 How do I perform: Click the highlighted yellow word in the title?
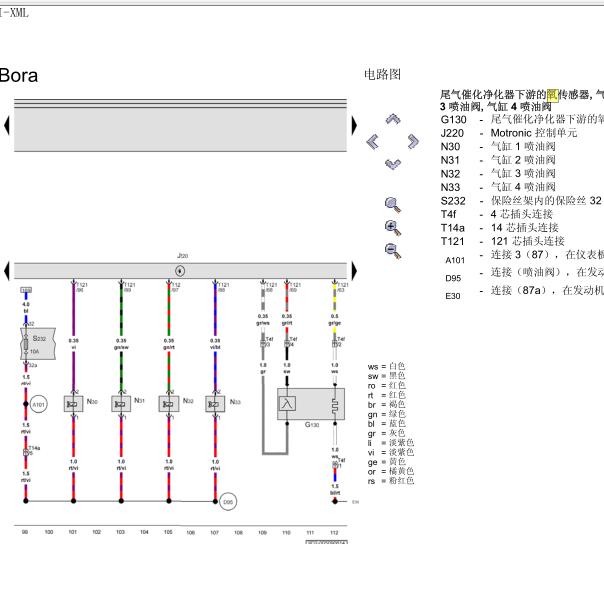[x=552, y=95]
